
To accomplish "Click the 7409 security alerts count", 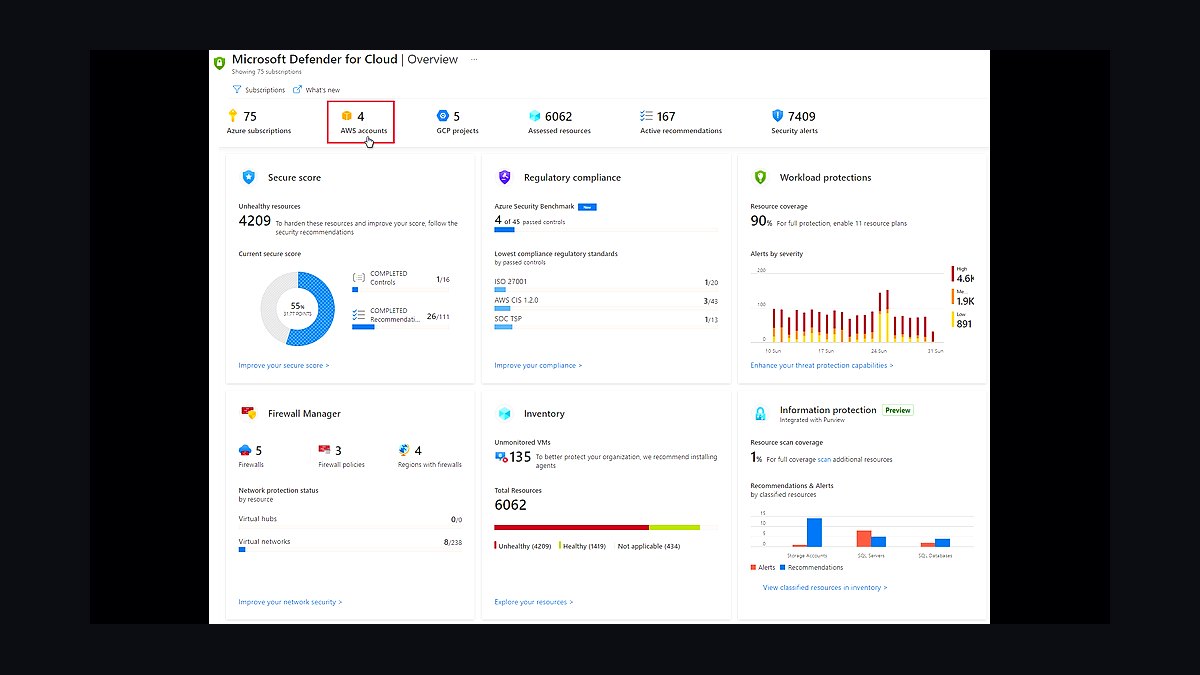I will [802, 116].
